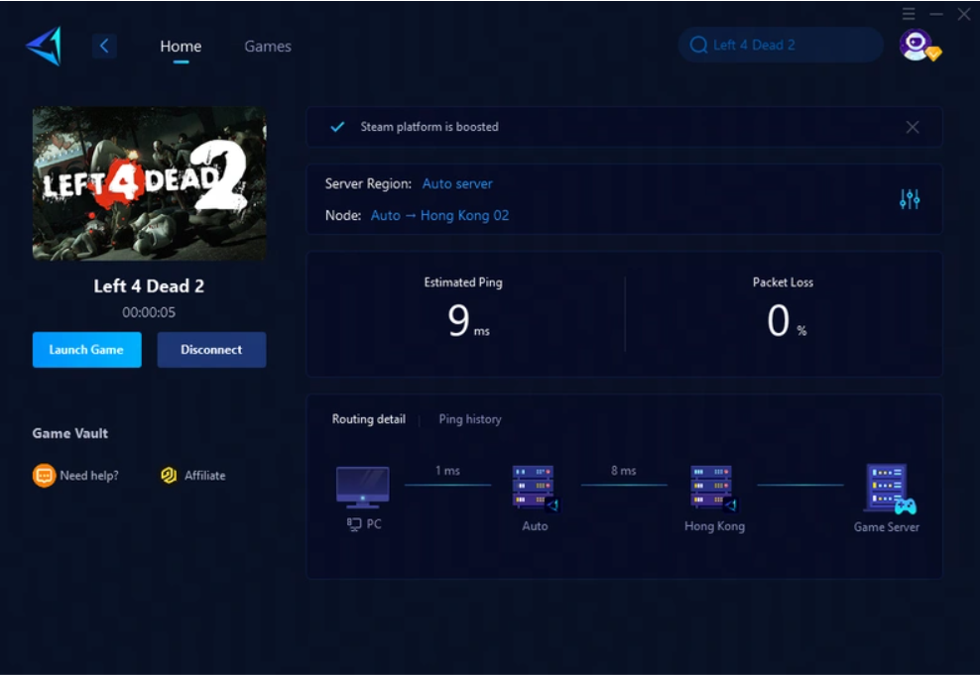This screenshot has height=675, width=980.
Task: Open the hamburger menu icon
Action: (x=909, y=14)
